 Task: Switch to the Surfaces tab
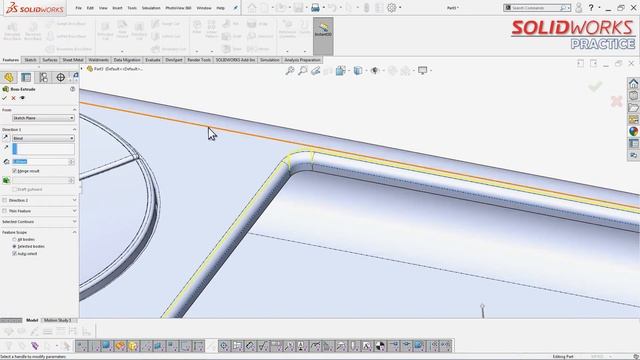[50, 60]
